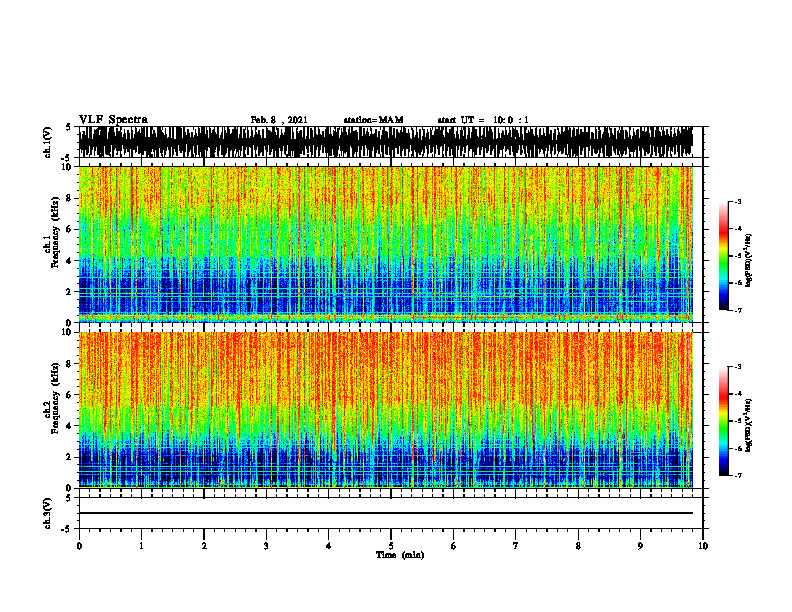Viewport: 792px width, 612px height.
Task: Click the -3 label on ch.2 colorbar
Action: (x=737, y=367)
